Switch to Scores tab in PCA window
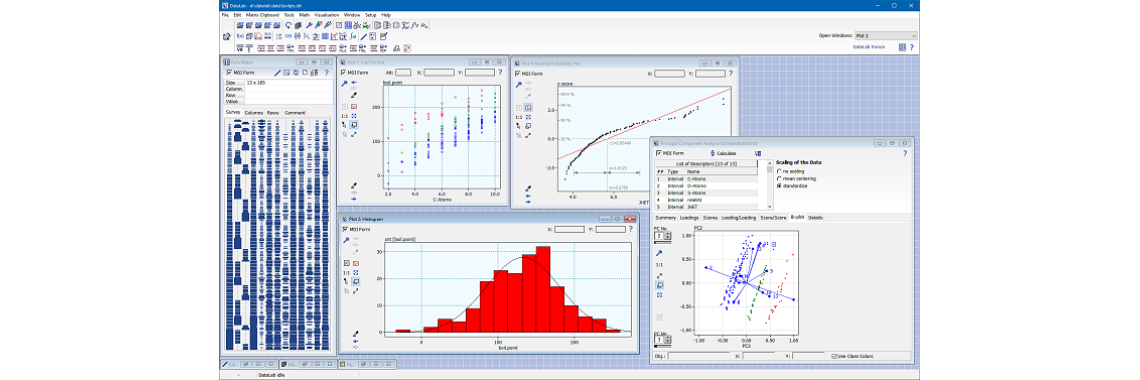This screenshot has width=1140, height=380. coord(710,217)
